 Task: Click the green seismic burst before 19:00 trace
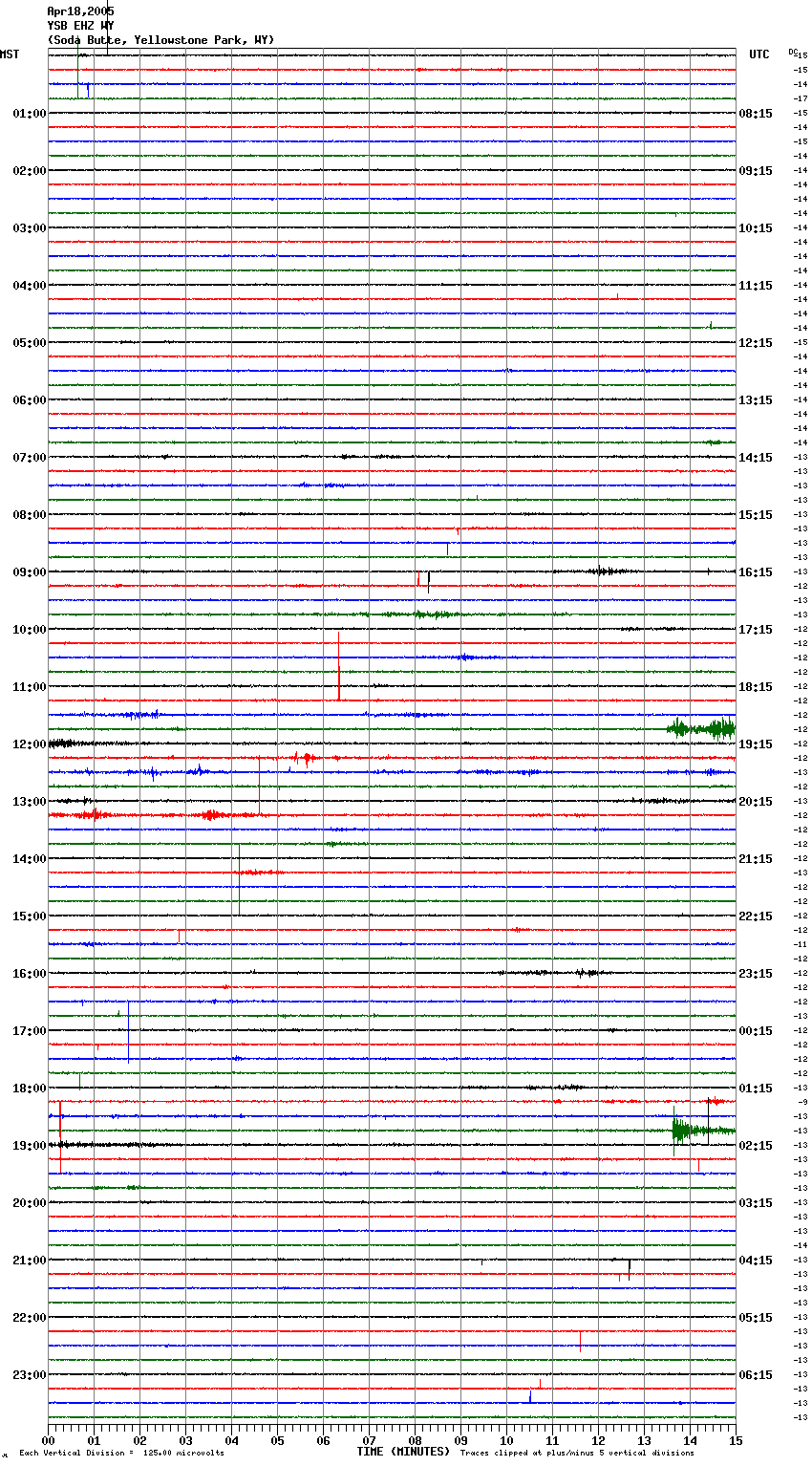(x=702, y=1131)
